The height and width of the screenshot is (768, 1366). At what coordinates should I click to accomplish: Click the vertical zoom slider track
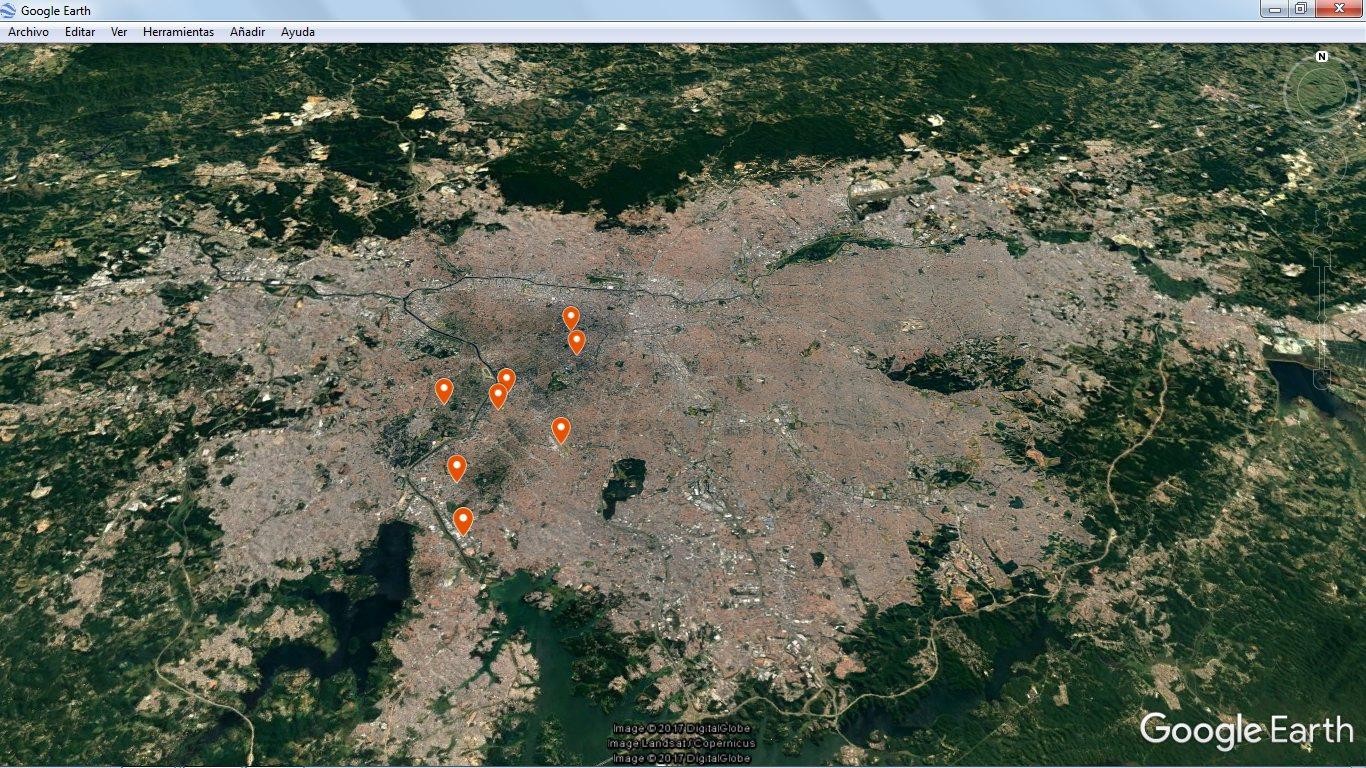[1322, 318]
